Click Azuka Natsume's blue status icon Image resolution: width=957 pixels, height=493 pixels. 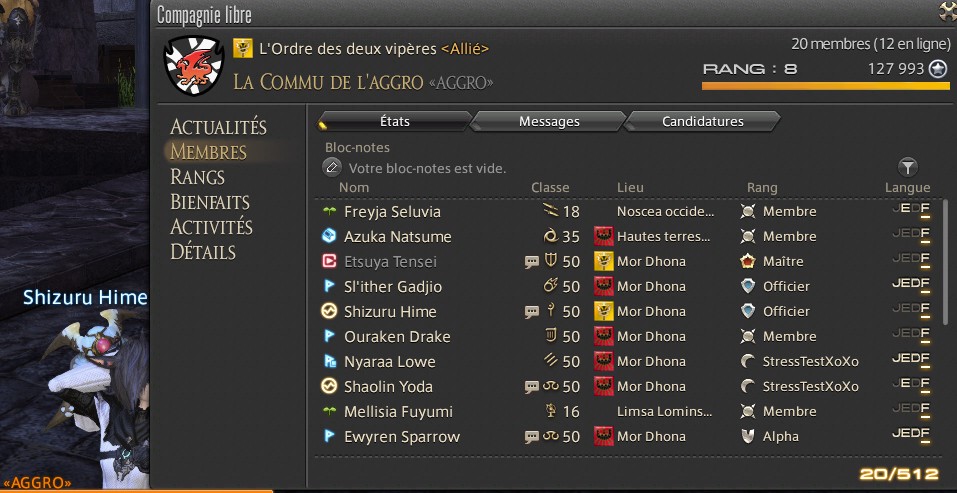(329, 236)
